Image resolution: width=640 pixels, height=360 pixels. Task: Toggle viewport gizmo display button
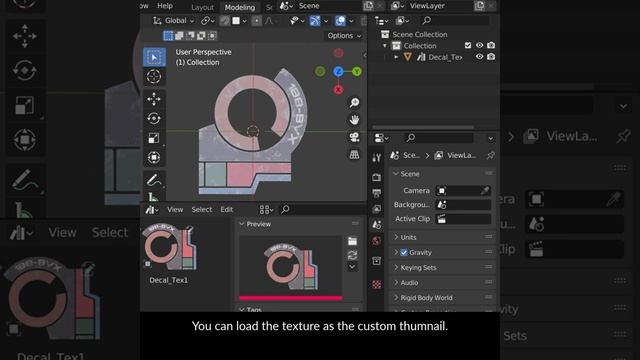coord(315,21)
